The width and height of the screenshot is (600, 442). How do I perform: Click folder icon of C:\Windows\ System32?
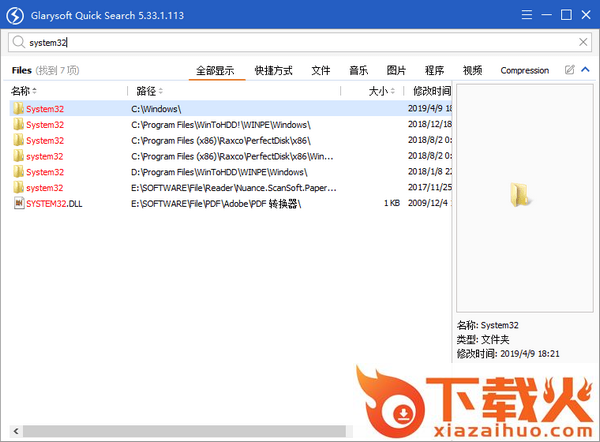pos(18,108)
